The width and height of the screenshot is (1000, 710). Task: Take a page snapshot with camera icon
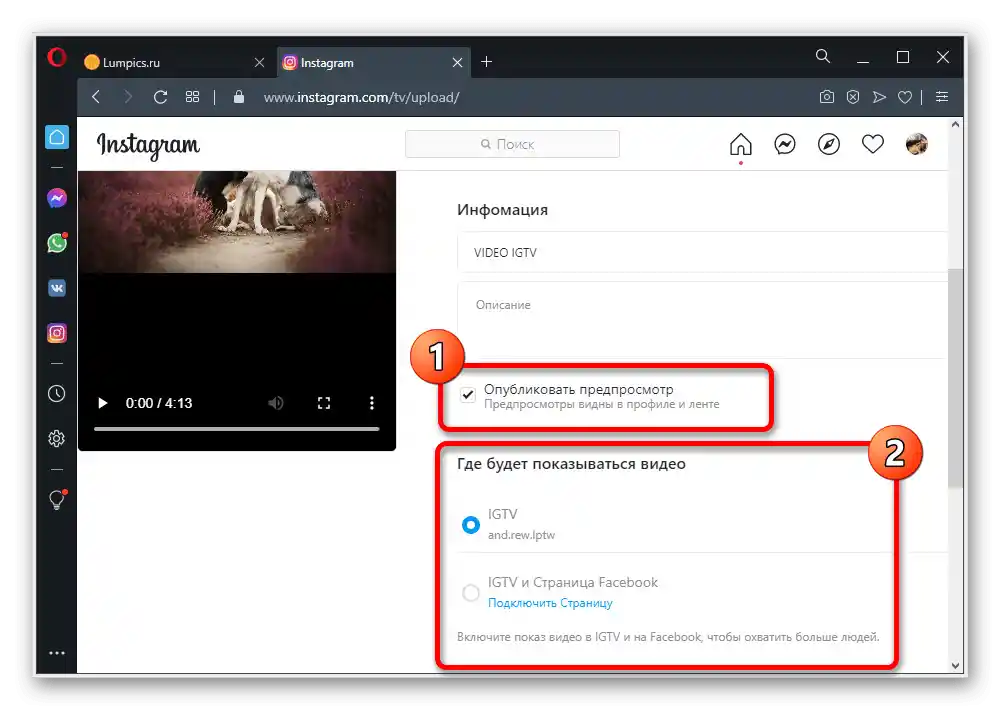[x=827, y=97]
